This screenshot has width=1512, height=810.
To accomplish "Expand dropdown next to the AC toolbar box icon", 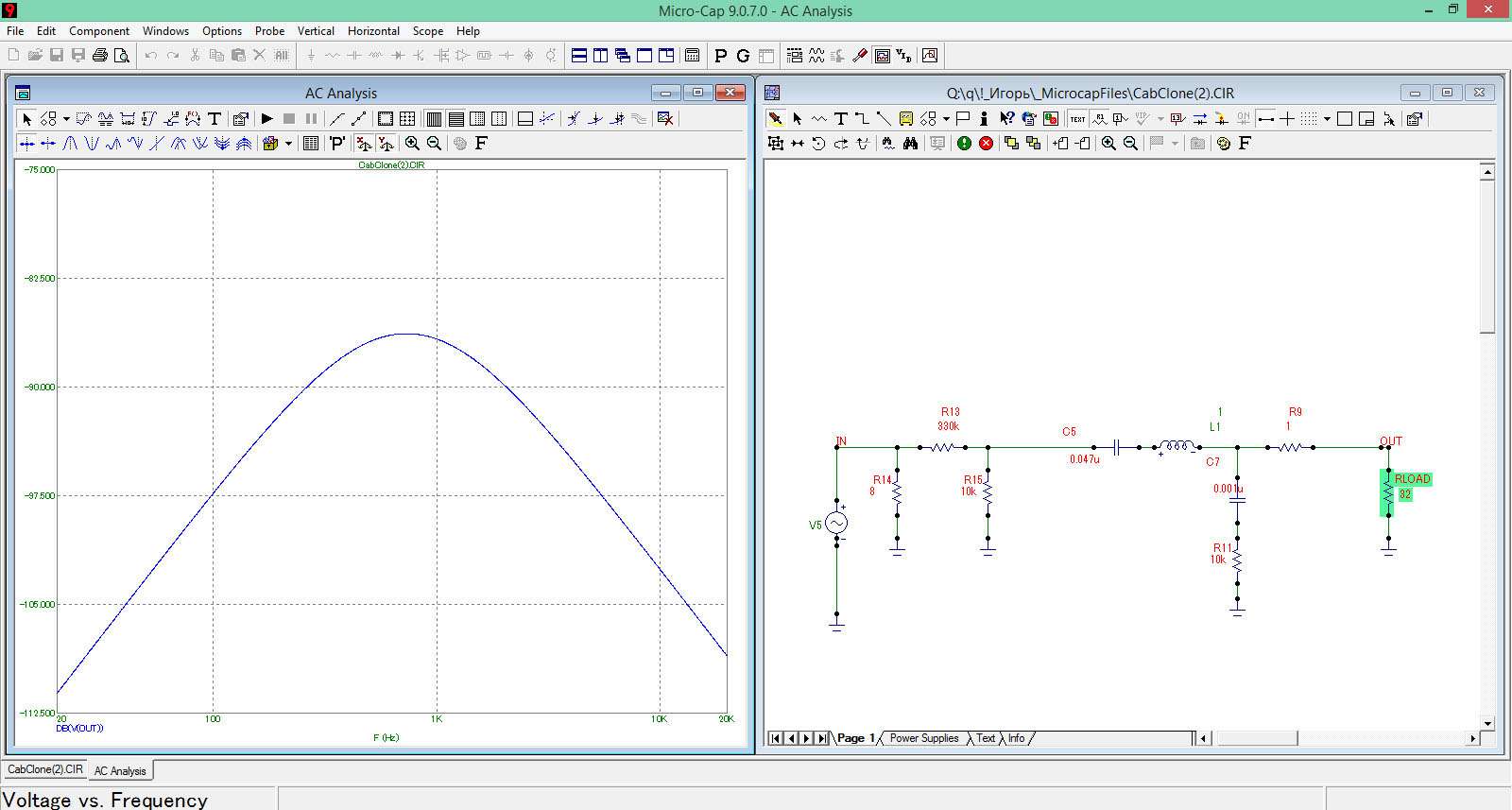I will pos(288,144).
